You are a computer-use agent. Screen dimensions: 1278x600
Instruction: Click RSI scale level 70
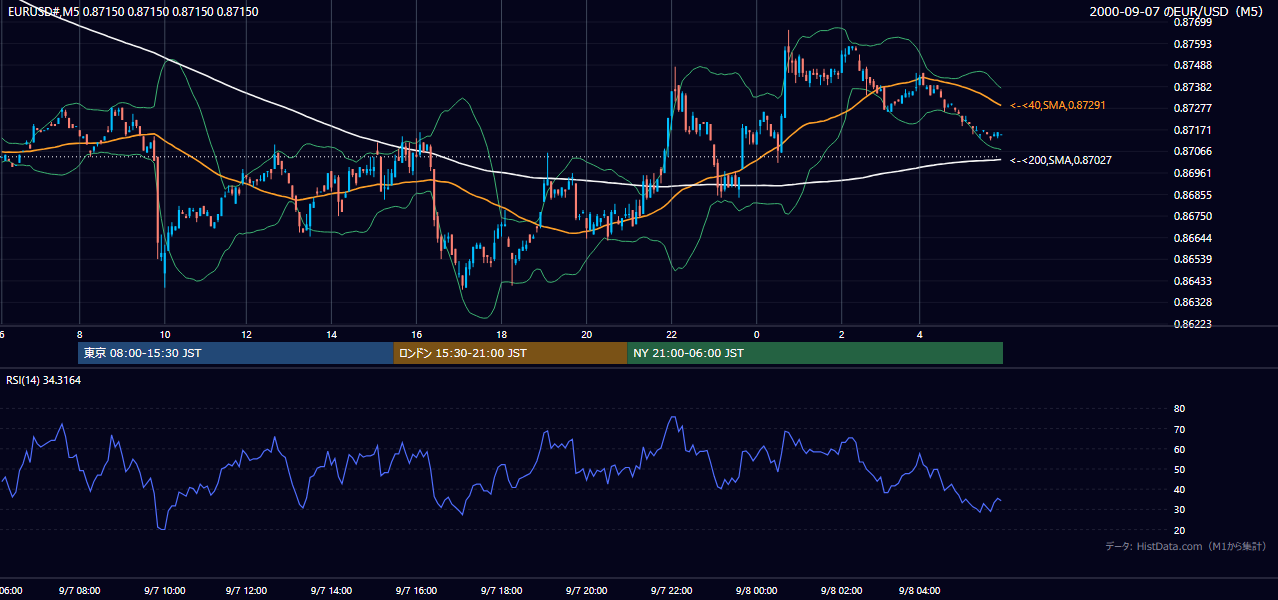click(1179, 429)
